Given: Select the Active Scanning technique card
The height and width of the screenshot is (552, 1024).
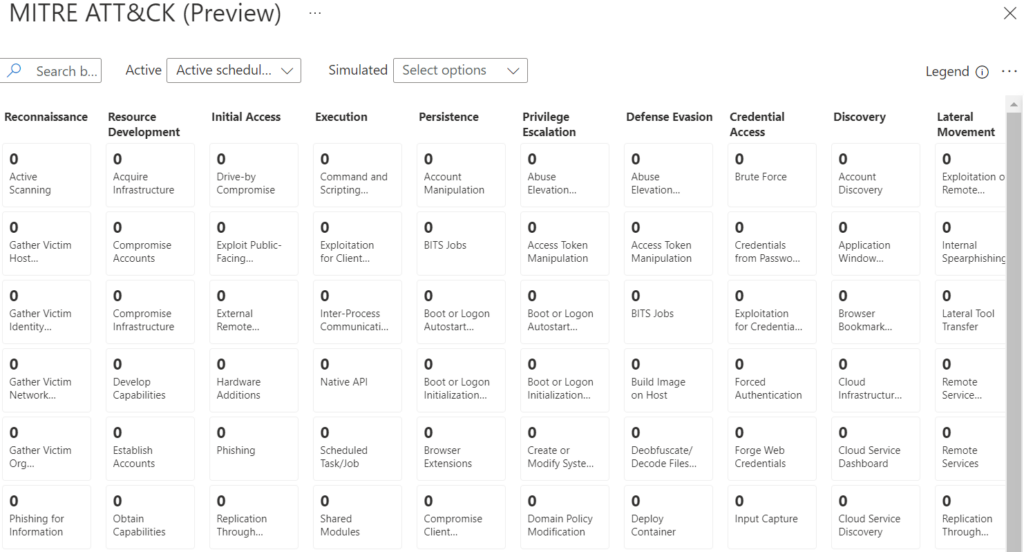Looking at the screenshot, I should point(46,175).
